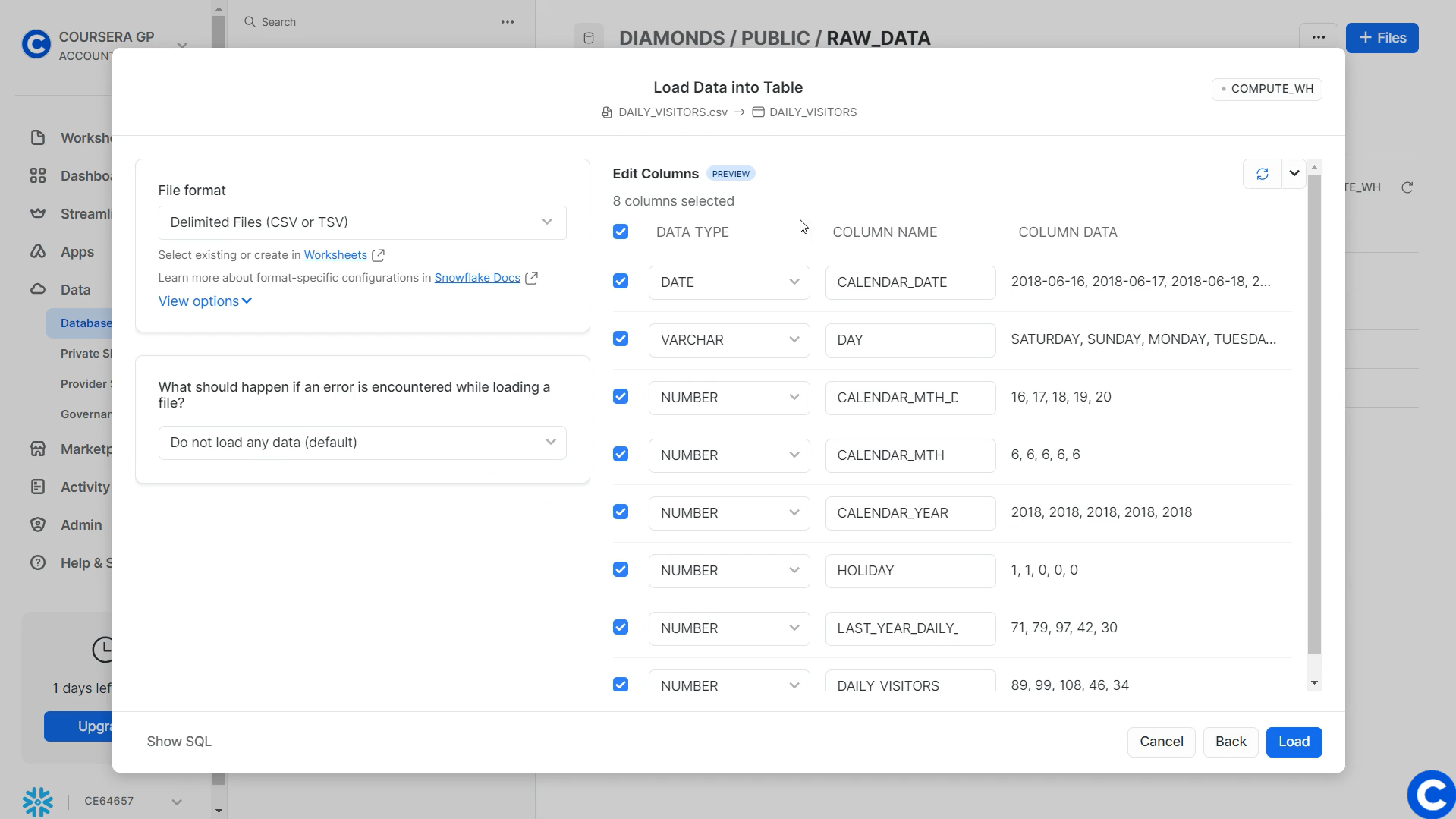This screenshot has width=1456, height=819.
Task: Toggle the select-all columns checkbox
Action: click(621, 232)
